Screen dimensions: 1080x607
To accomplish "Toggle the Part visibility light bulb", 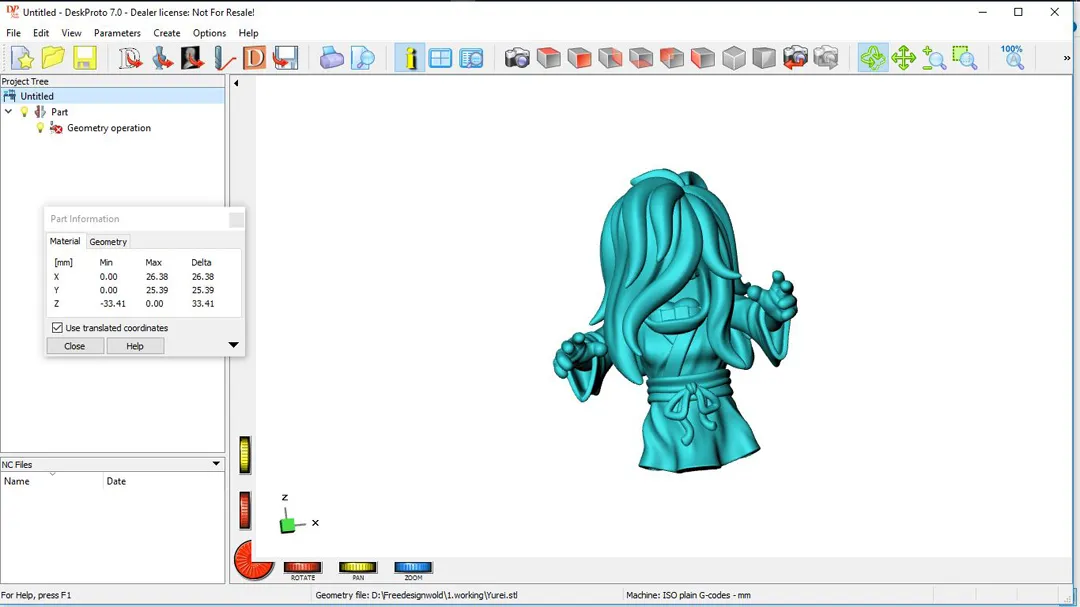I will tap(24, 112).
